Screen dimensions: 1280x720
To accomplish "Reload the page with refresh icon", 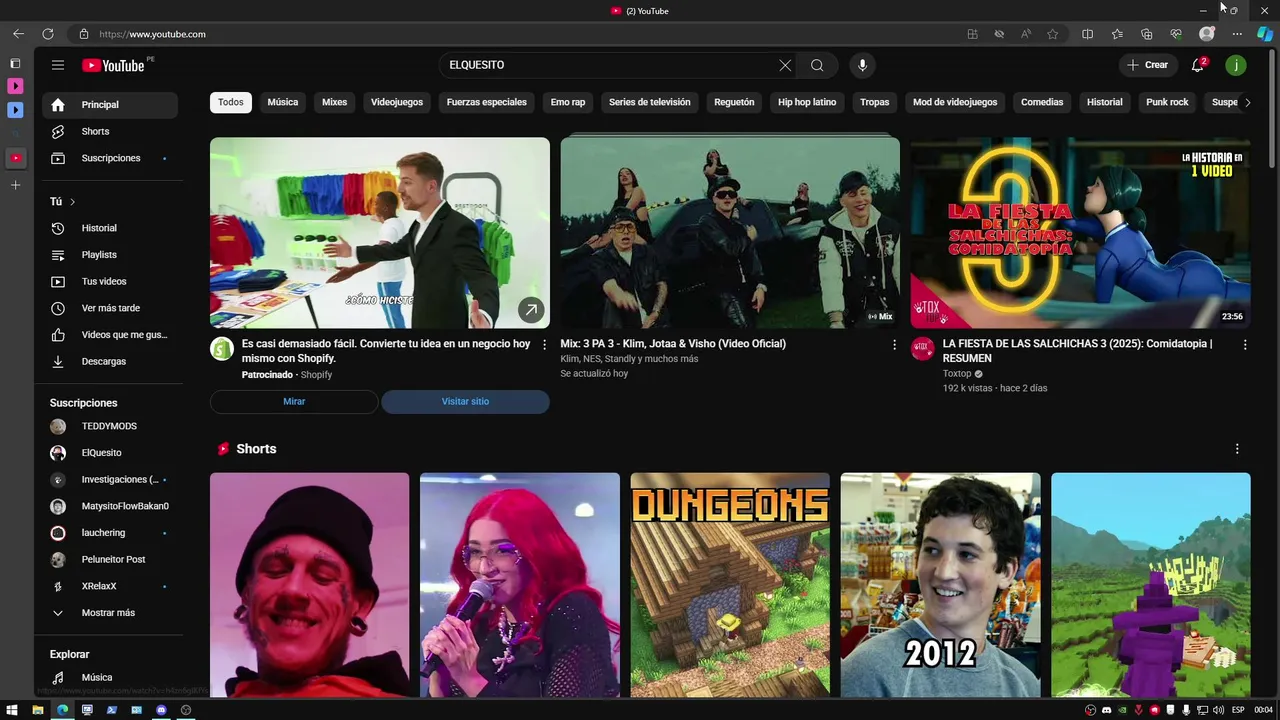I will 47,34.
